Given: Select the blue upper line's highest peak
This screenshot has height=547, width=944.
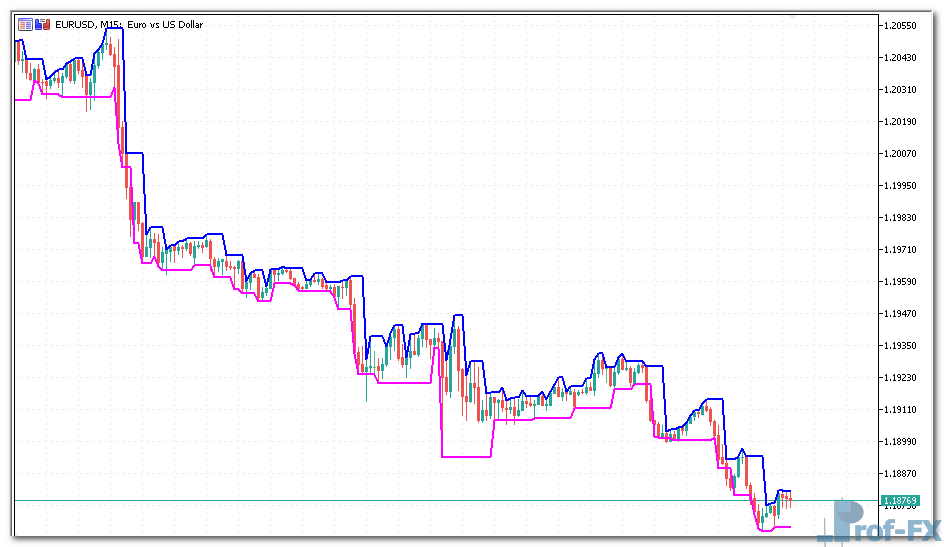Looking at the screenshot, I should 113,29.
